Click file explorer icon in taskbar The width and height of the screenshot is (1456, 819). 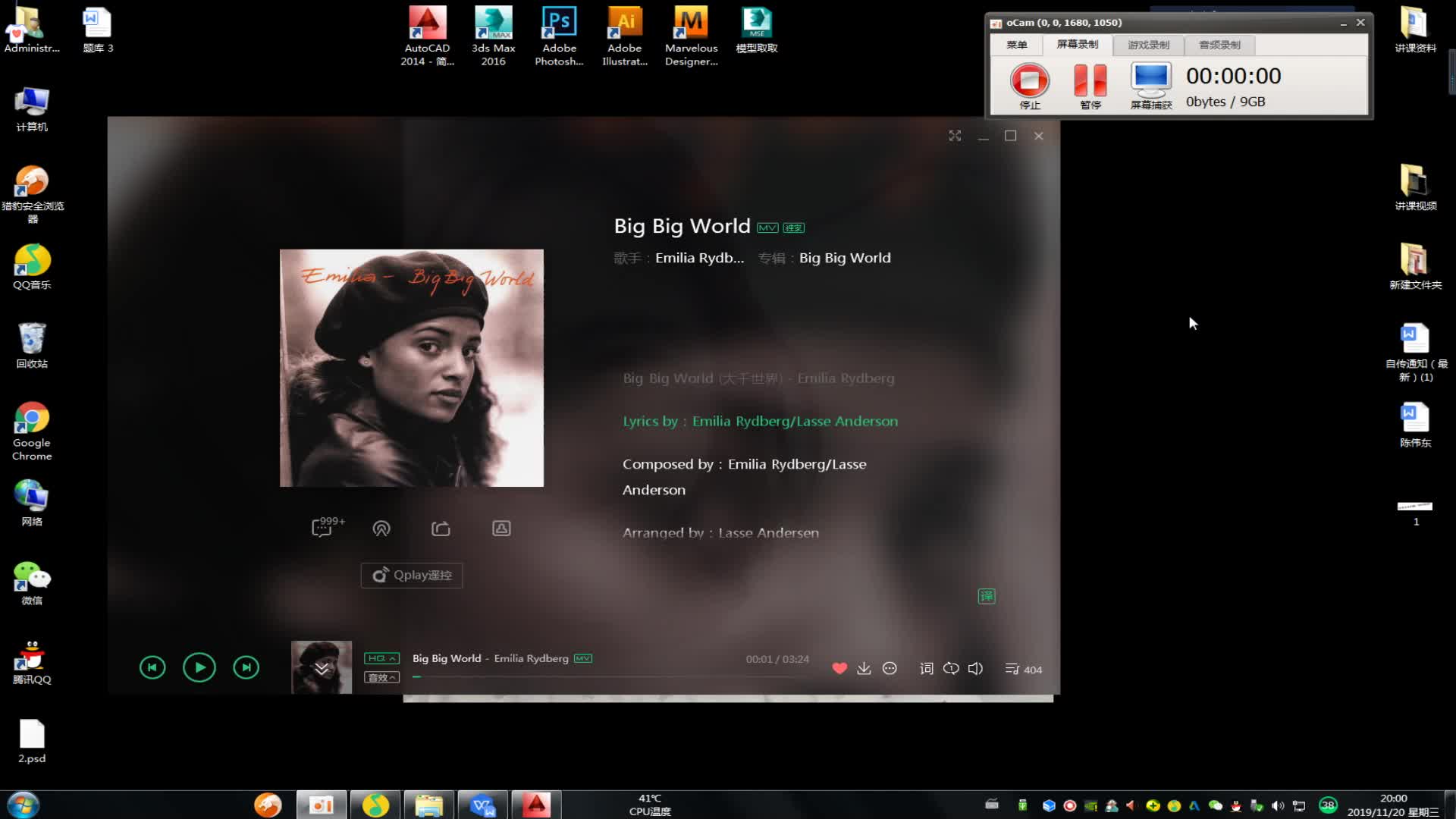tap(429, 805)
